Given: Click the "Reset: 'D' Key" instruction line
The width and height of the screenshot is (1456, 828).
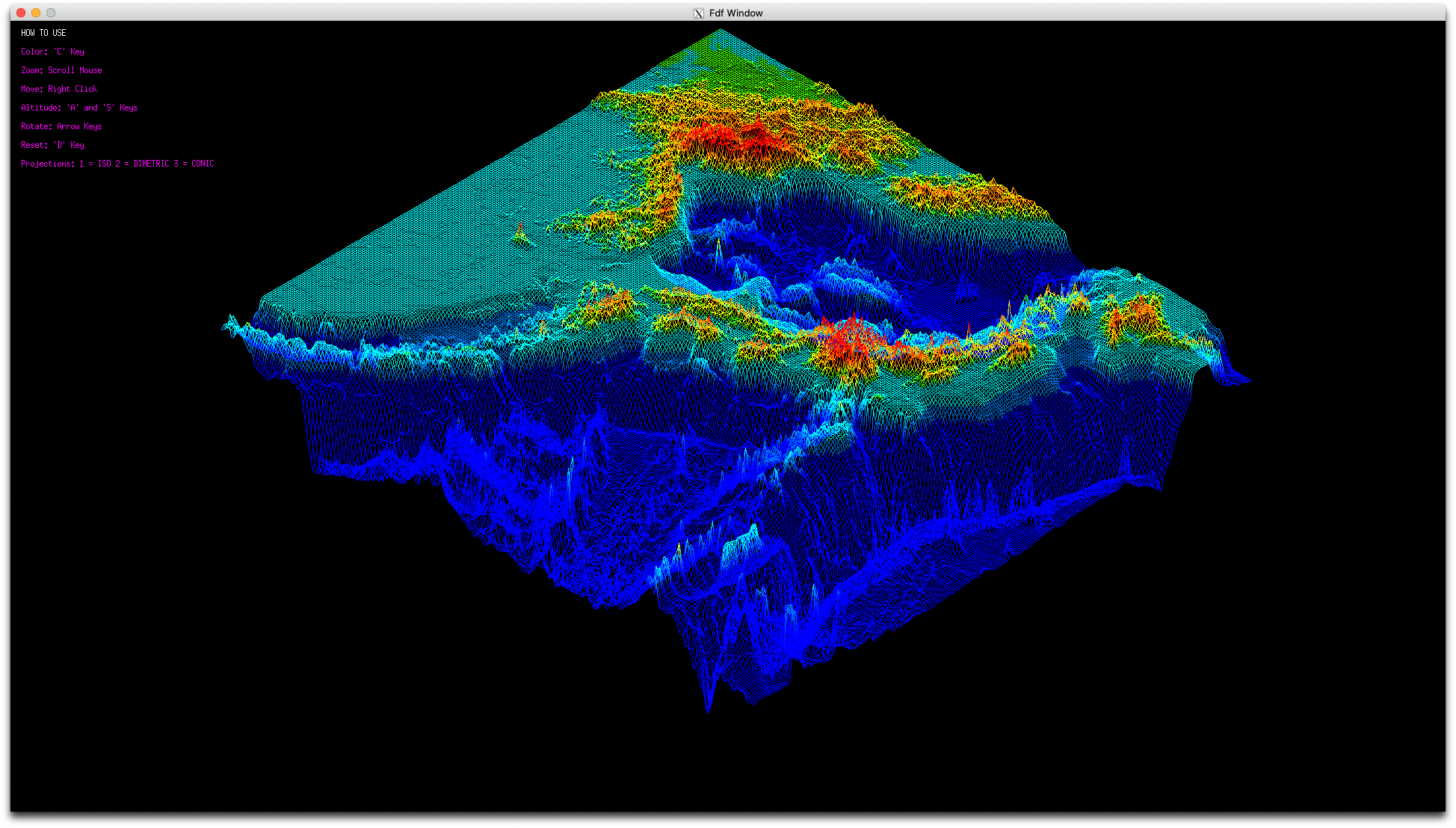Looking at the screenshot, I should coord(52,145).
